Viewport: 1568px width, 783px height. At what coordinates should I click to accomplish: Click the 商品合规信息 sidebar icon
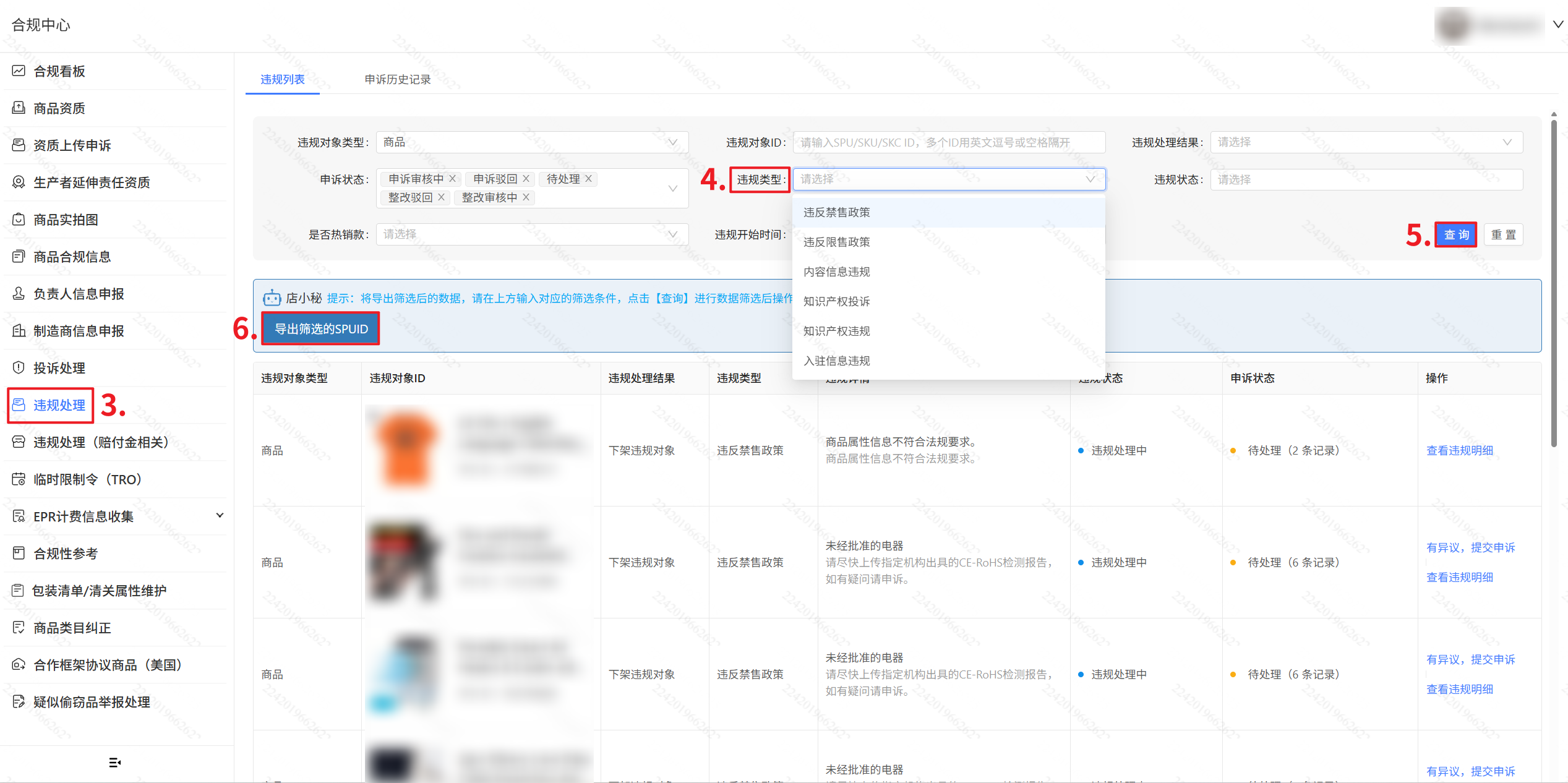tap(19, 256)
